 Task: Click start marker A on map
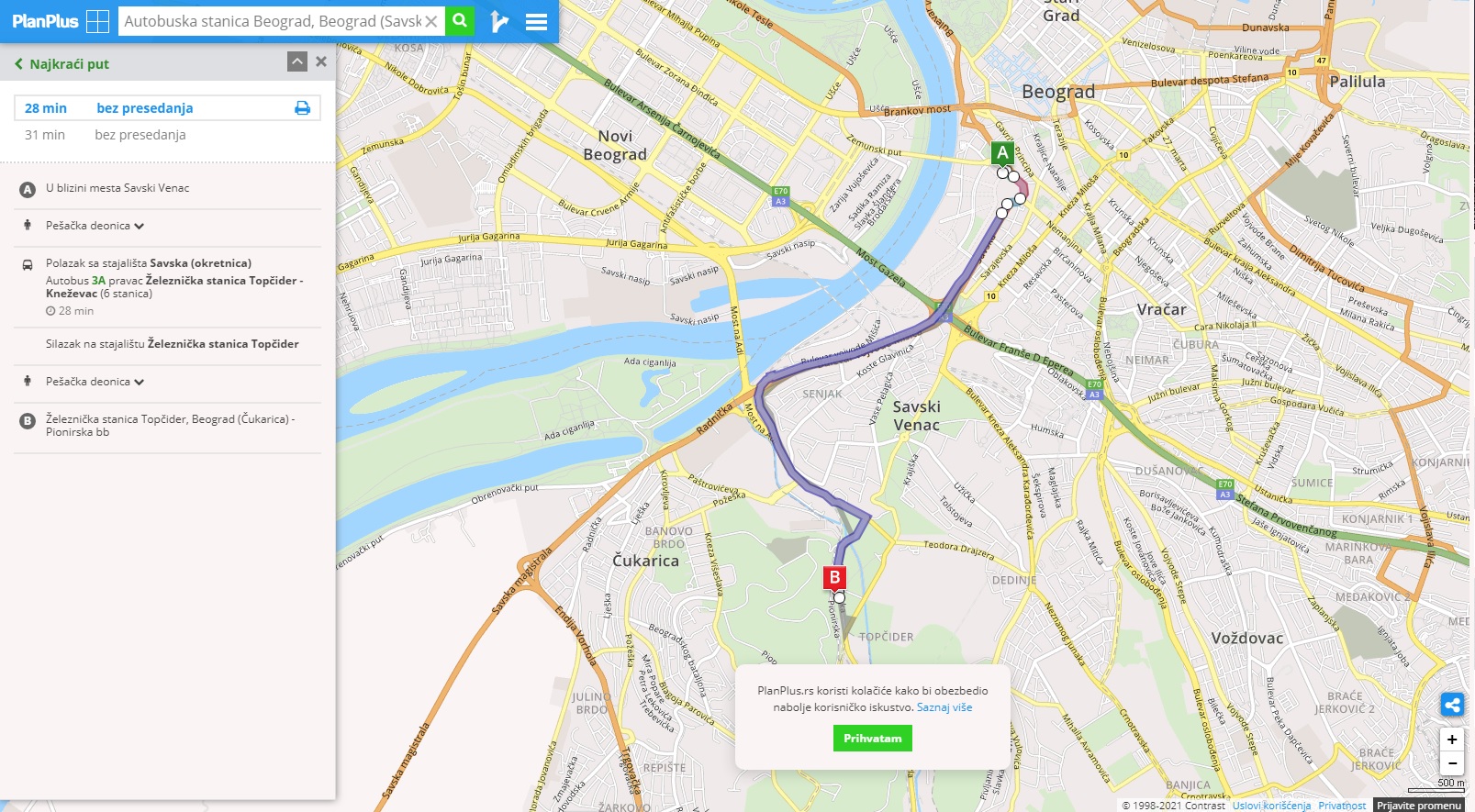point(1002,153)
